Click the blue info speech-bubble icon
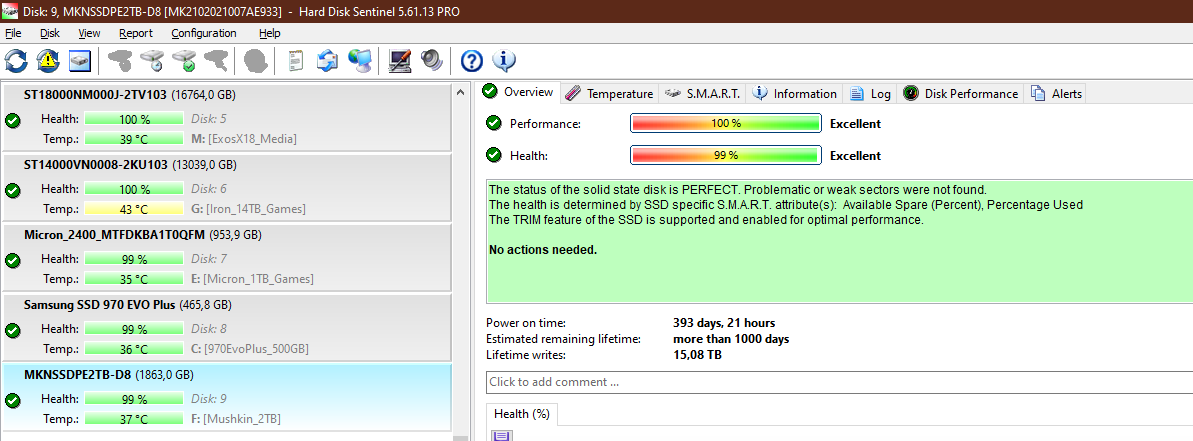Image resolution: width=1193 pixels, height=441 pixels. (504, 61)
